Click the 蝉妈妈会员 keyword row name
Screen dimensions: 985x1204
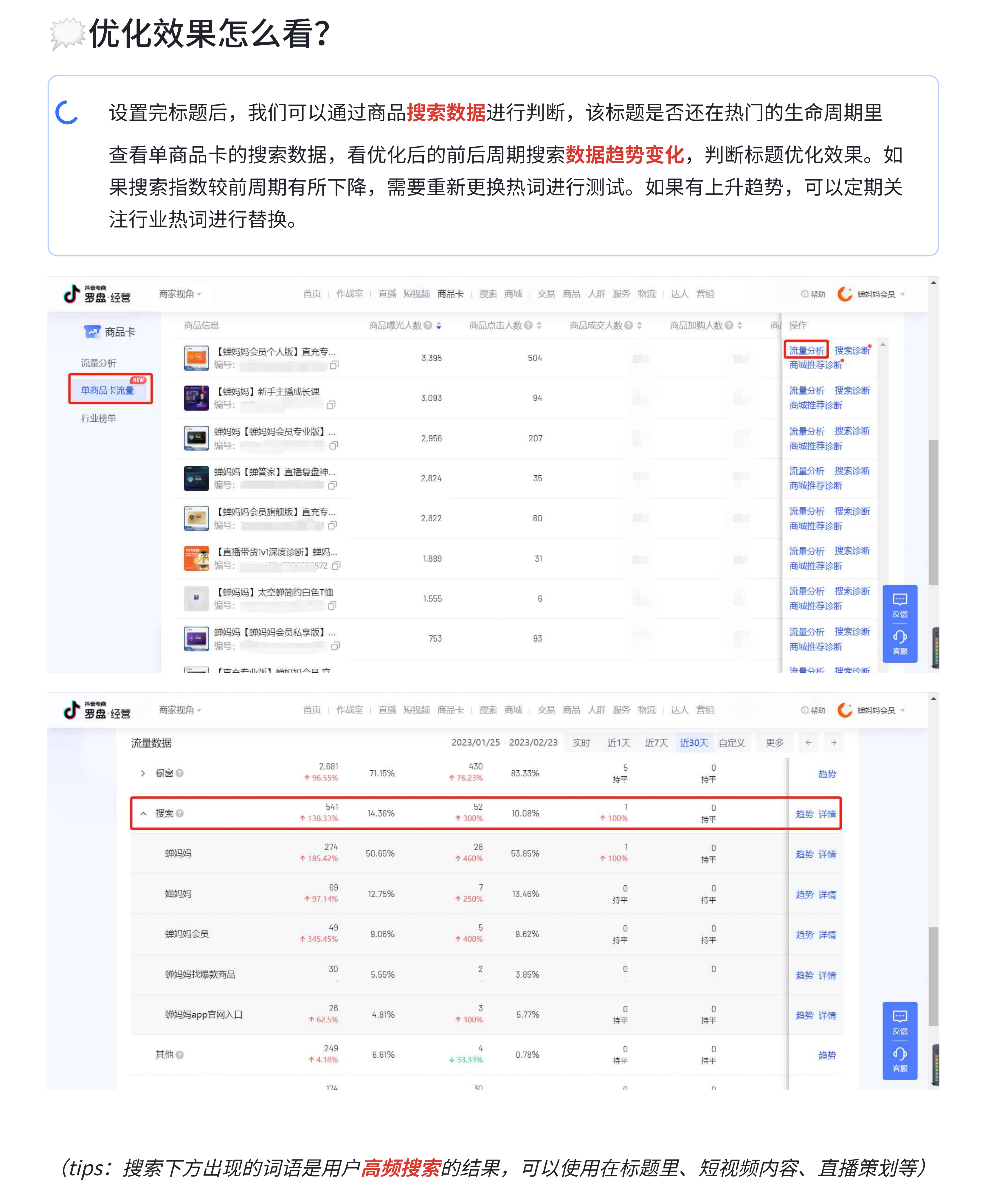coord(187,935)
